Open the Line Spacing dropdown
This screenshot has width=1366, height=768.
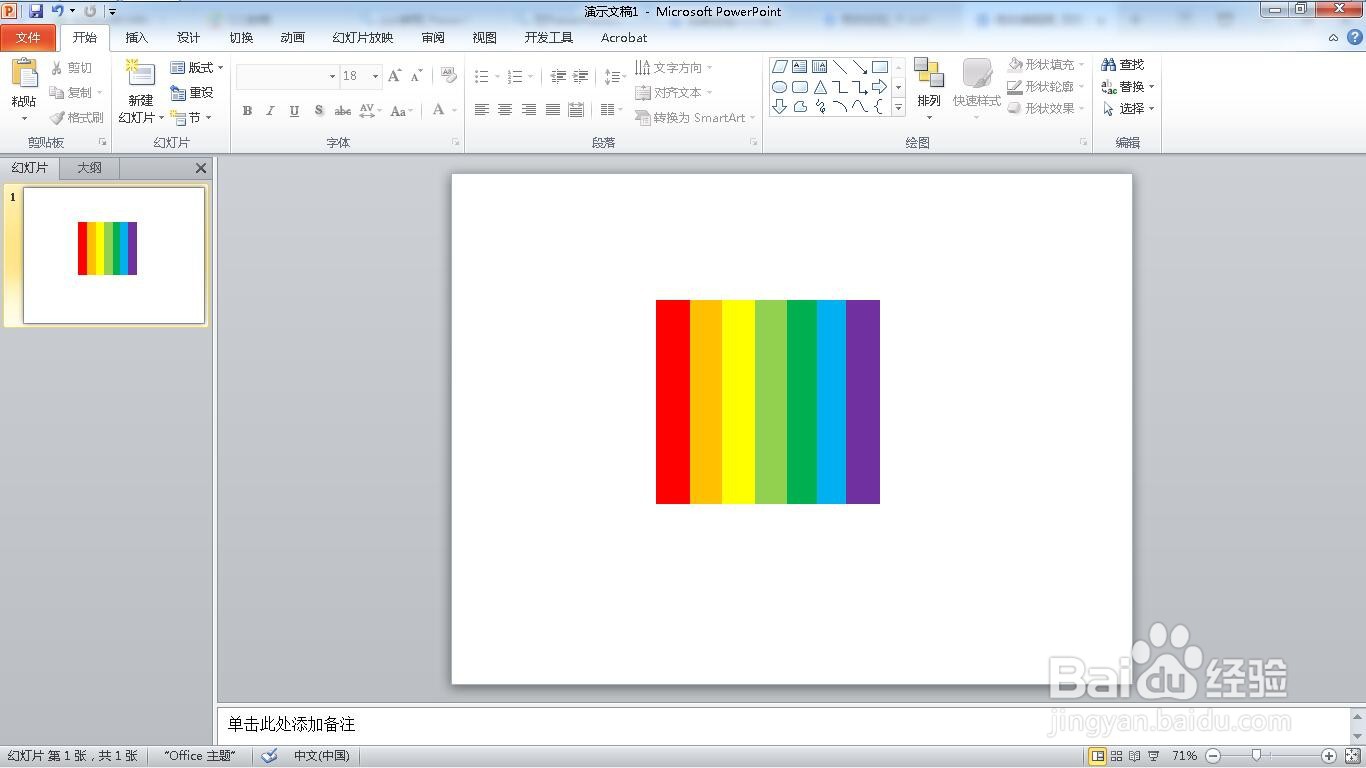click(x=614, y=76)
